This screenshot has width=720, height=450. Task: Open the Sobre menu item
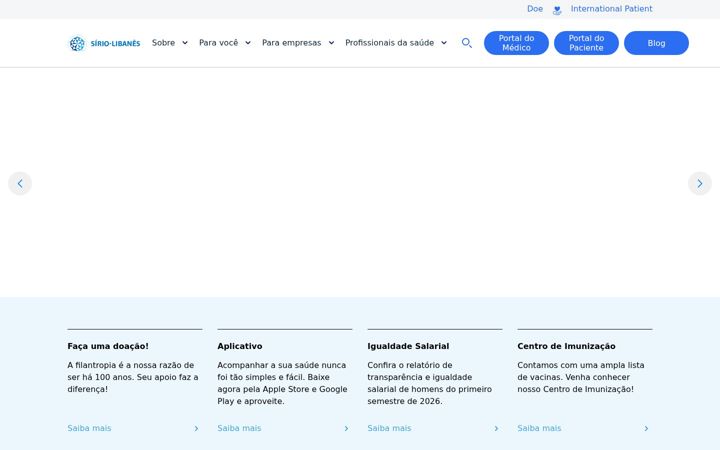coord(163,43)
